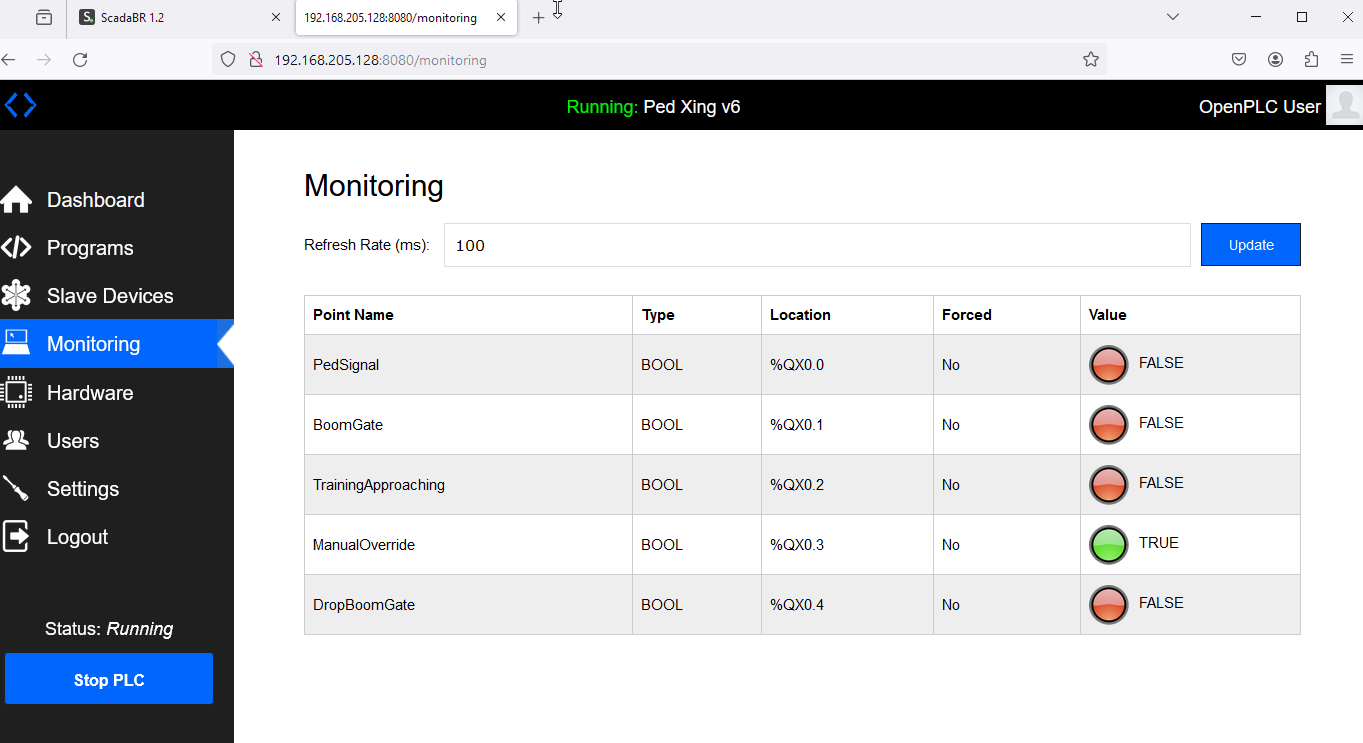Click the OpenPLC logo in the header
Viewport: 1363px width, 743px height.
tap(20, 104)
